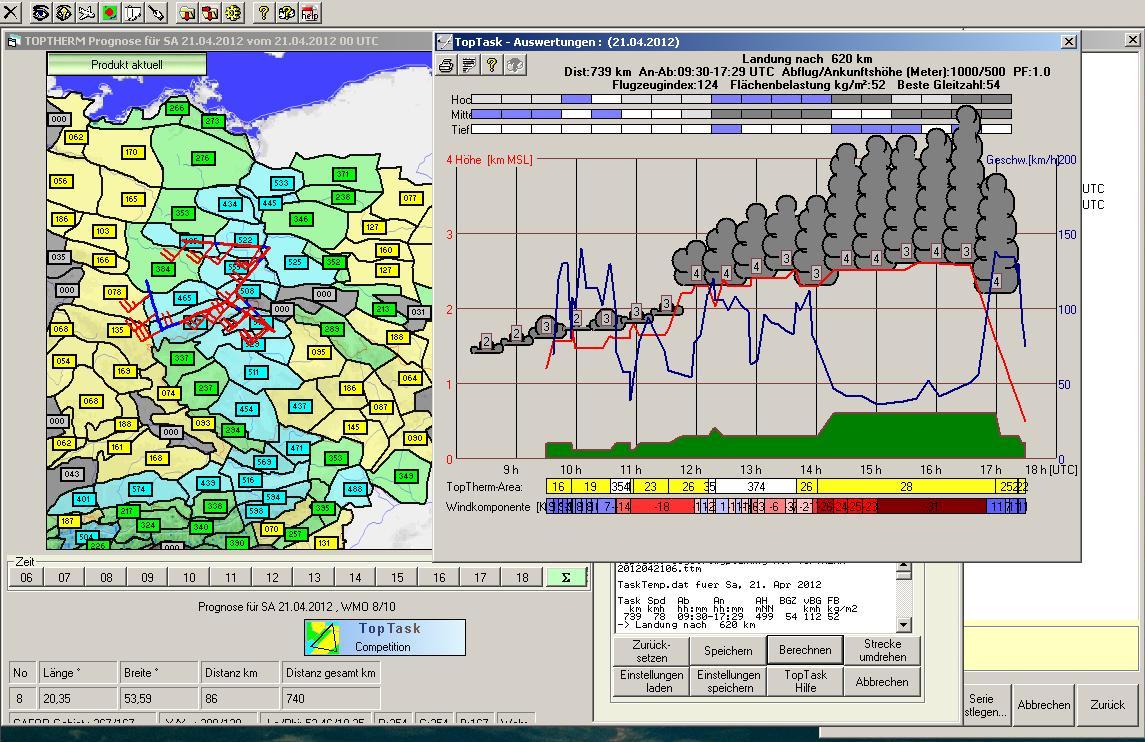
Task: Close the TopTask Auswertungen window
Action: point(1068,41)
